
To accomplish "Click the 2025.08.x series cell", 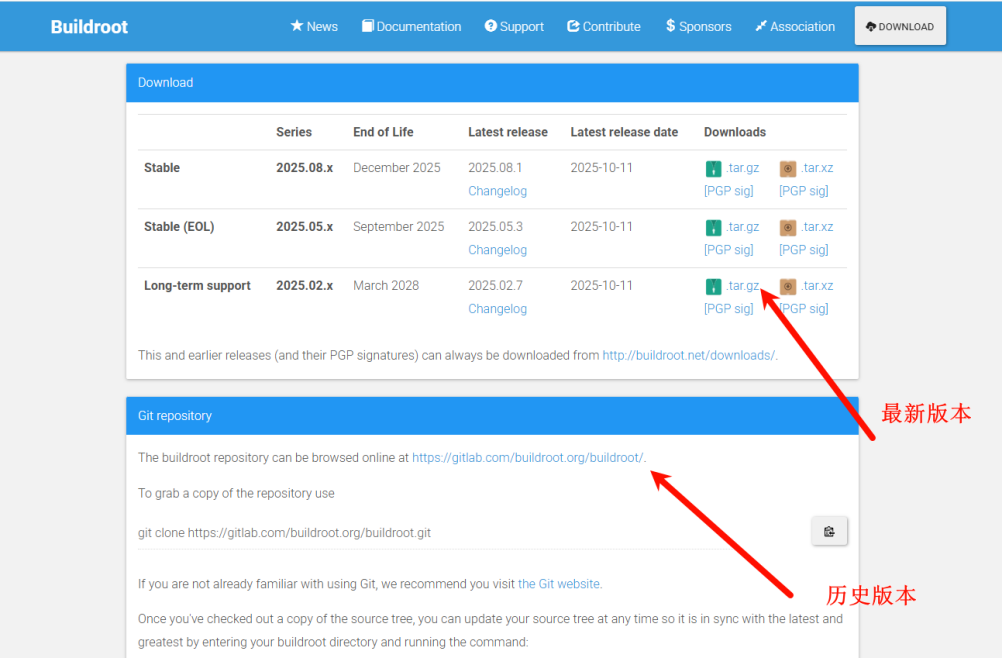I will pos(304,167).
